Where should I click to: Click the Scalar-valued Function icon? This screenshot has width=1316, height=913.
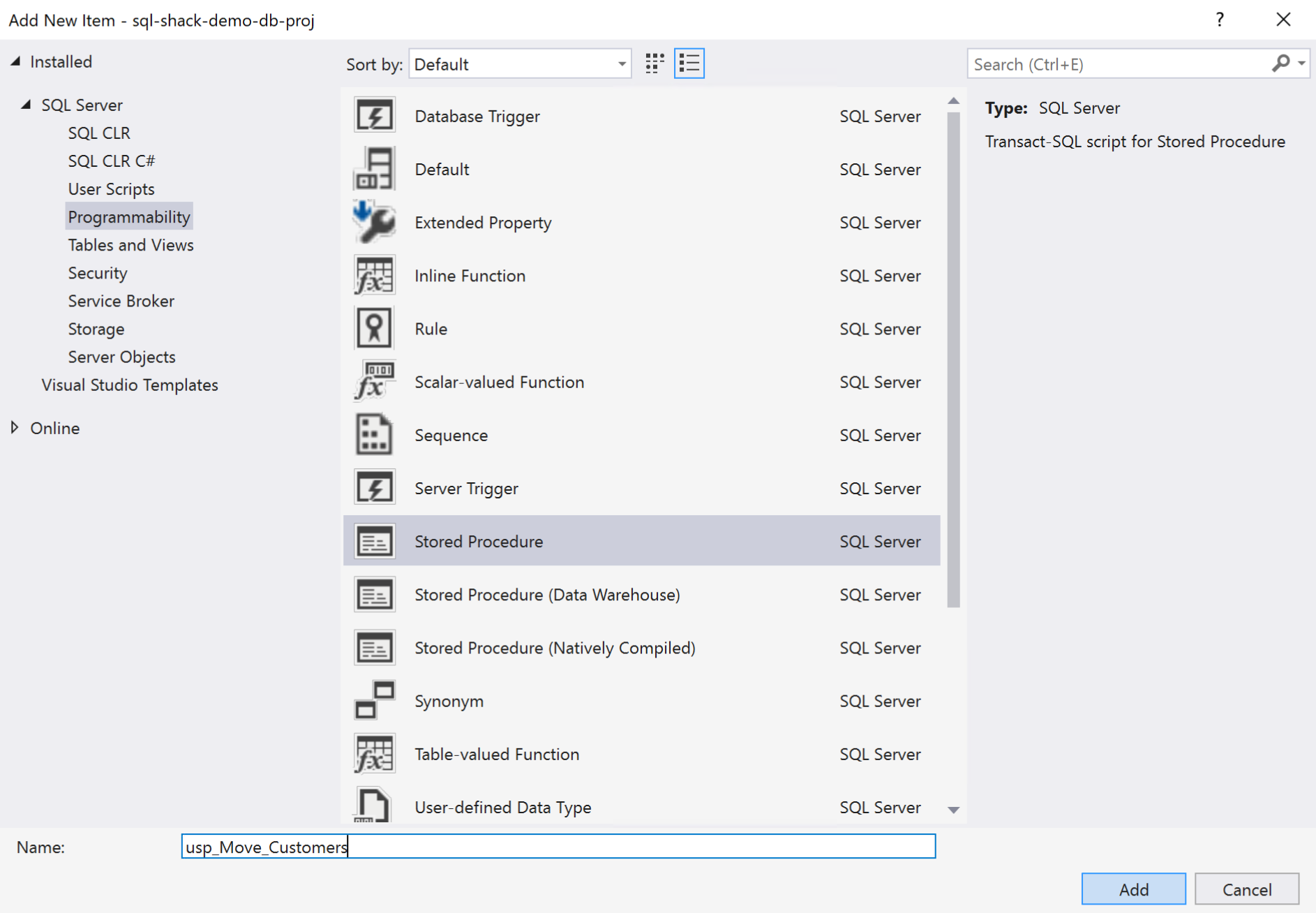click(375, 382)
